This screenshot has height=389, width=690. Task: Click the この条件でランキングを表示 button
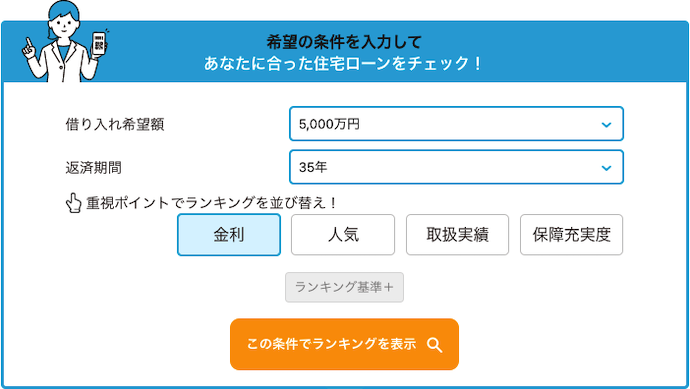pyautogui.click(x=344, y=344)
